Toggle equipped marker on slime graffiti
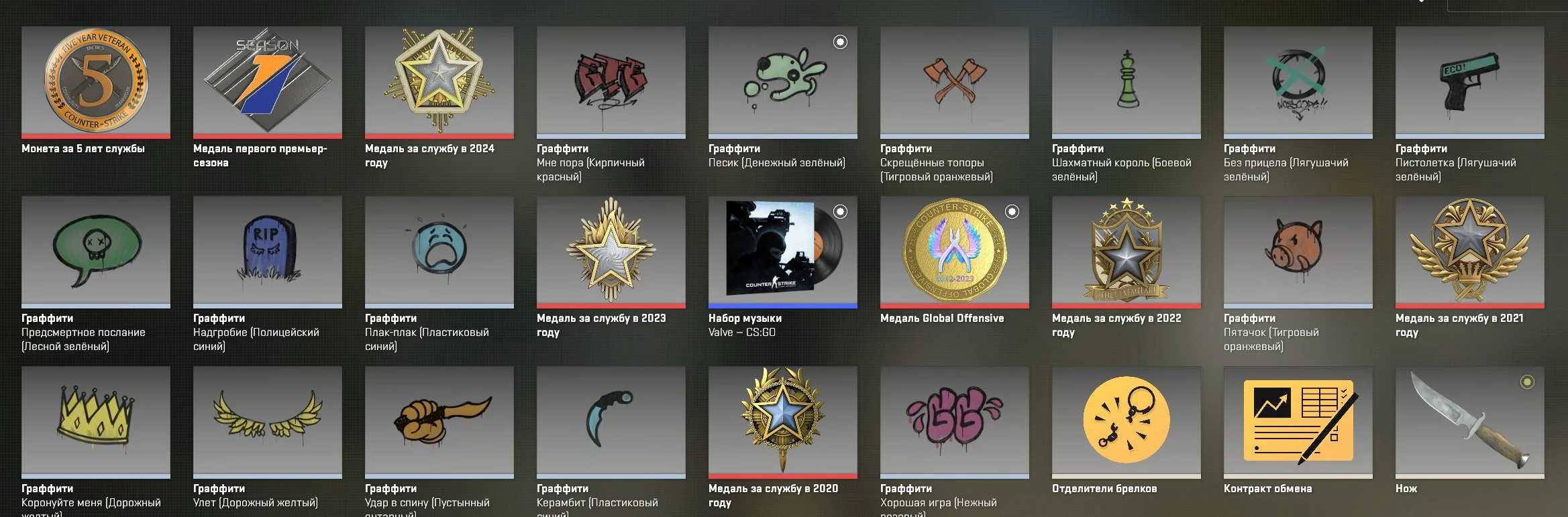The height and width of the screenshot is (517, 1568). pos(840,42)
